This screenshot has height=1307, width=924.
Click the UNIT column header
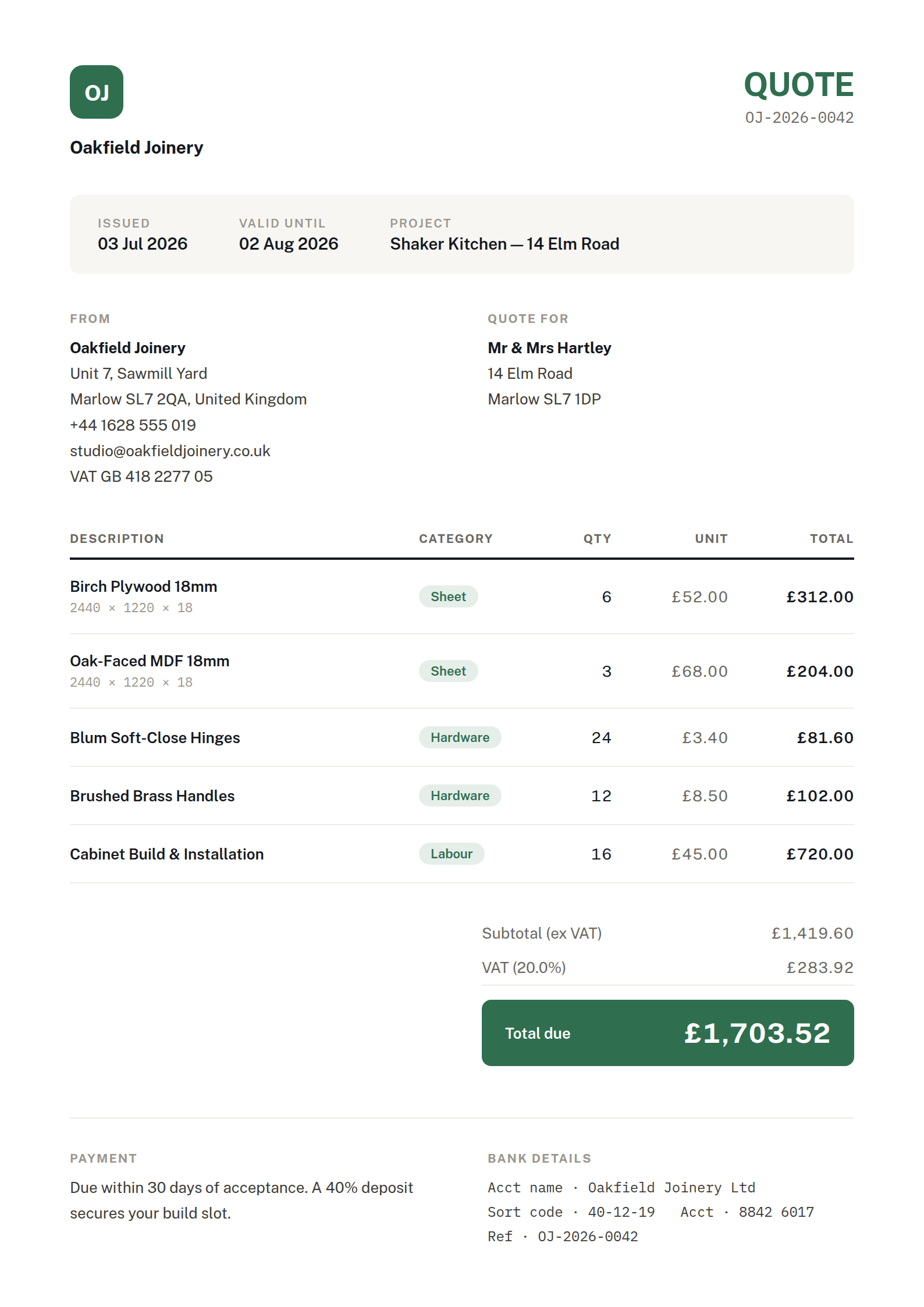click(711, 539)
